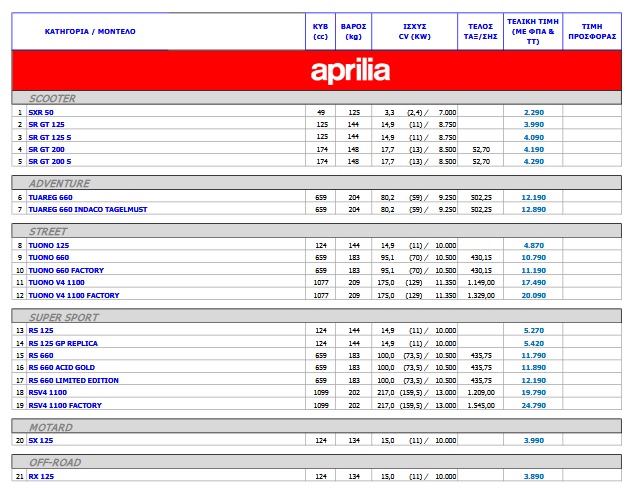Click the 49 cc value of SXR 50
Screen dimensions: 636x488
[321, 112]
